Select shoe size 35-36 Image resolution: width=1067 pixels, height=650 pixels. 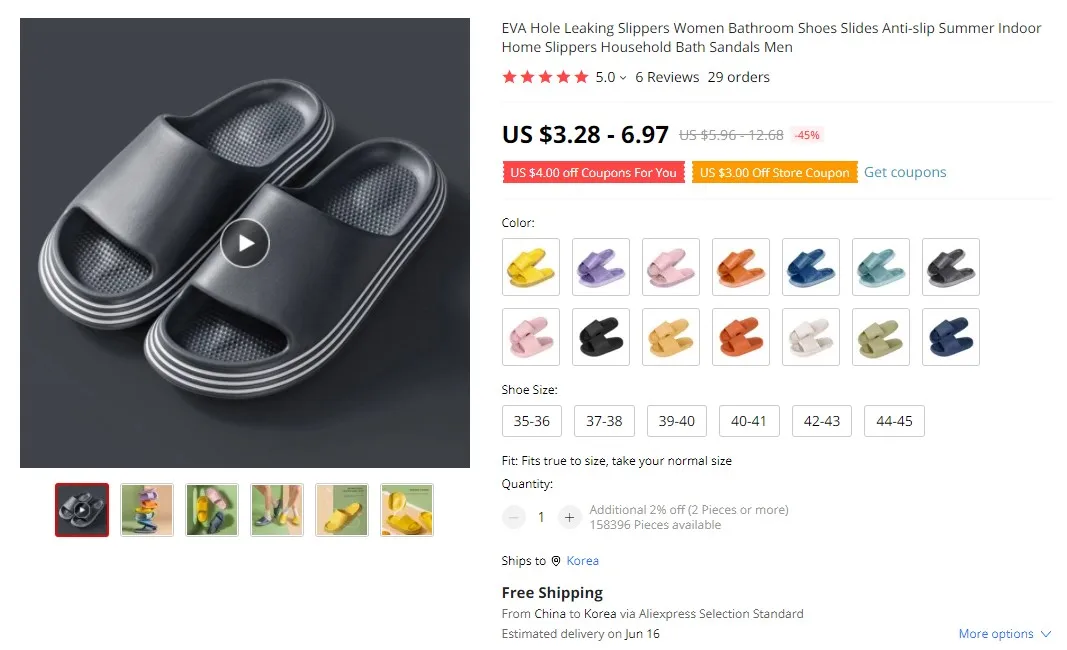531,421
